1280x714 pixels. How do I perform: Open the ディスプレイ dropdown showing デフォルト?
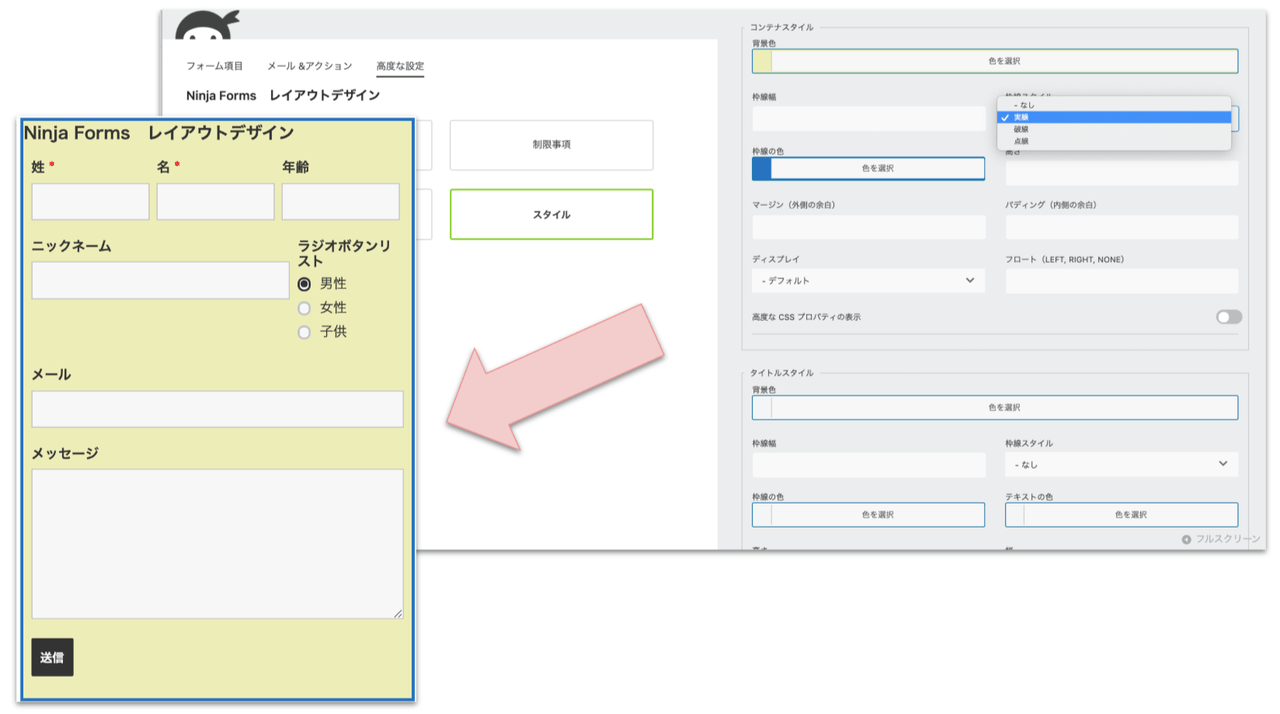[868, 281]
